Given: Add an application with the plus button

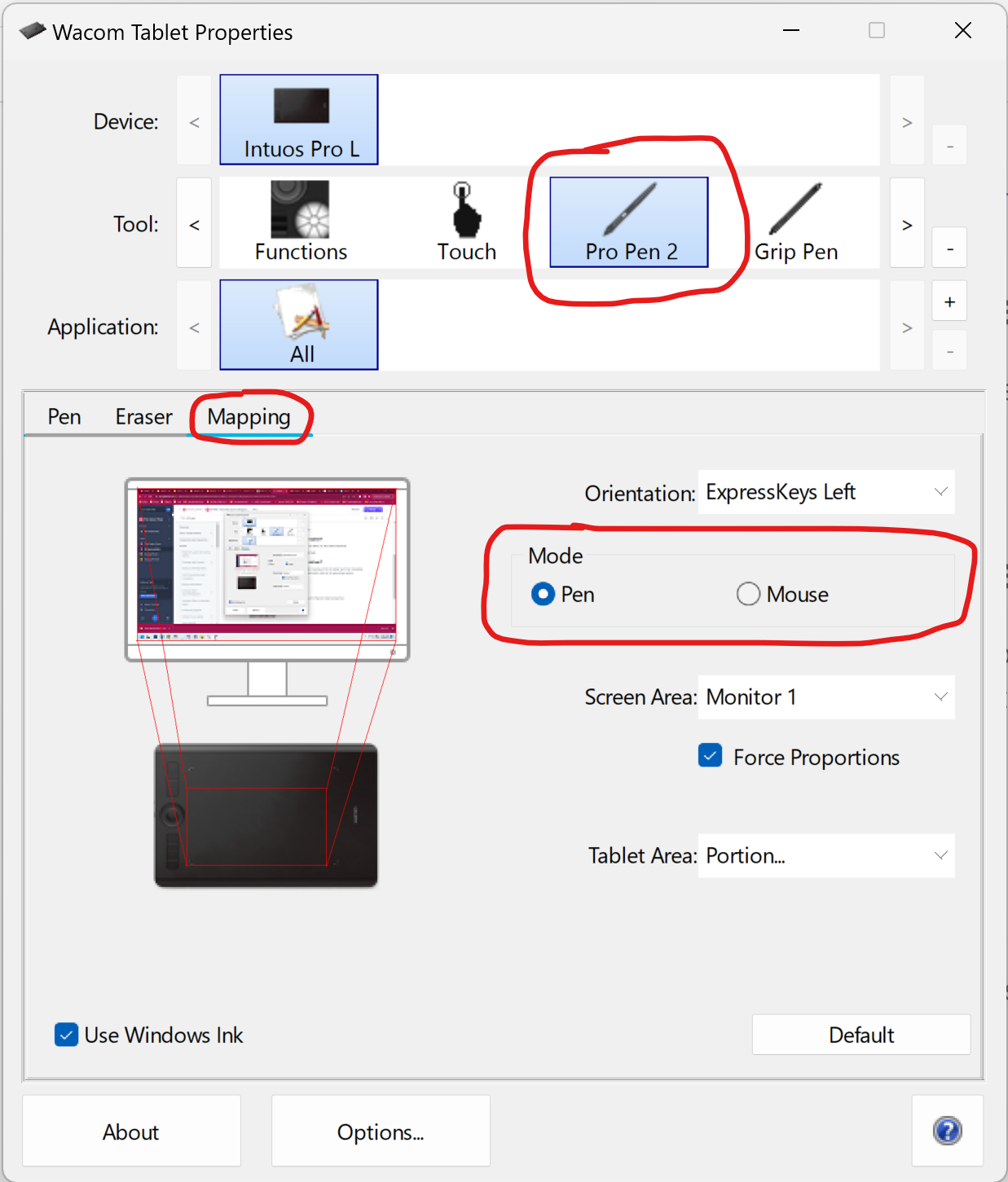Looking at the screenshot, I should 949,302.
